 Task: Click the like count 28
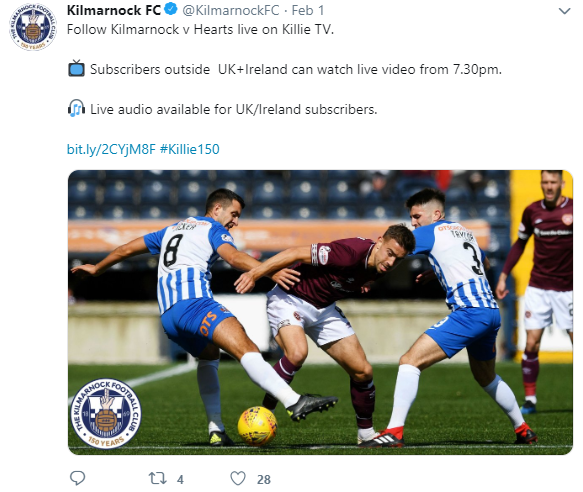pos(264,479)
